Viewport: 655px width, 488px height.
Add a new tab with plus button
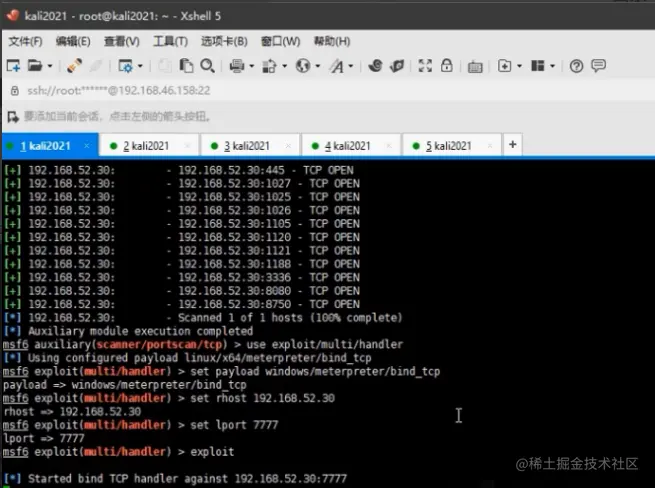point(513,145)
